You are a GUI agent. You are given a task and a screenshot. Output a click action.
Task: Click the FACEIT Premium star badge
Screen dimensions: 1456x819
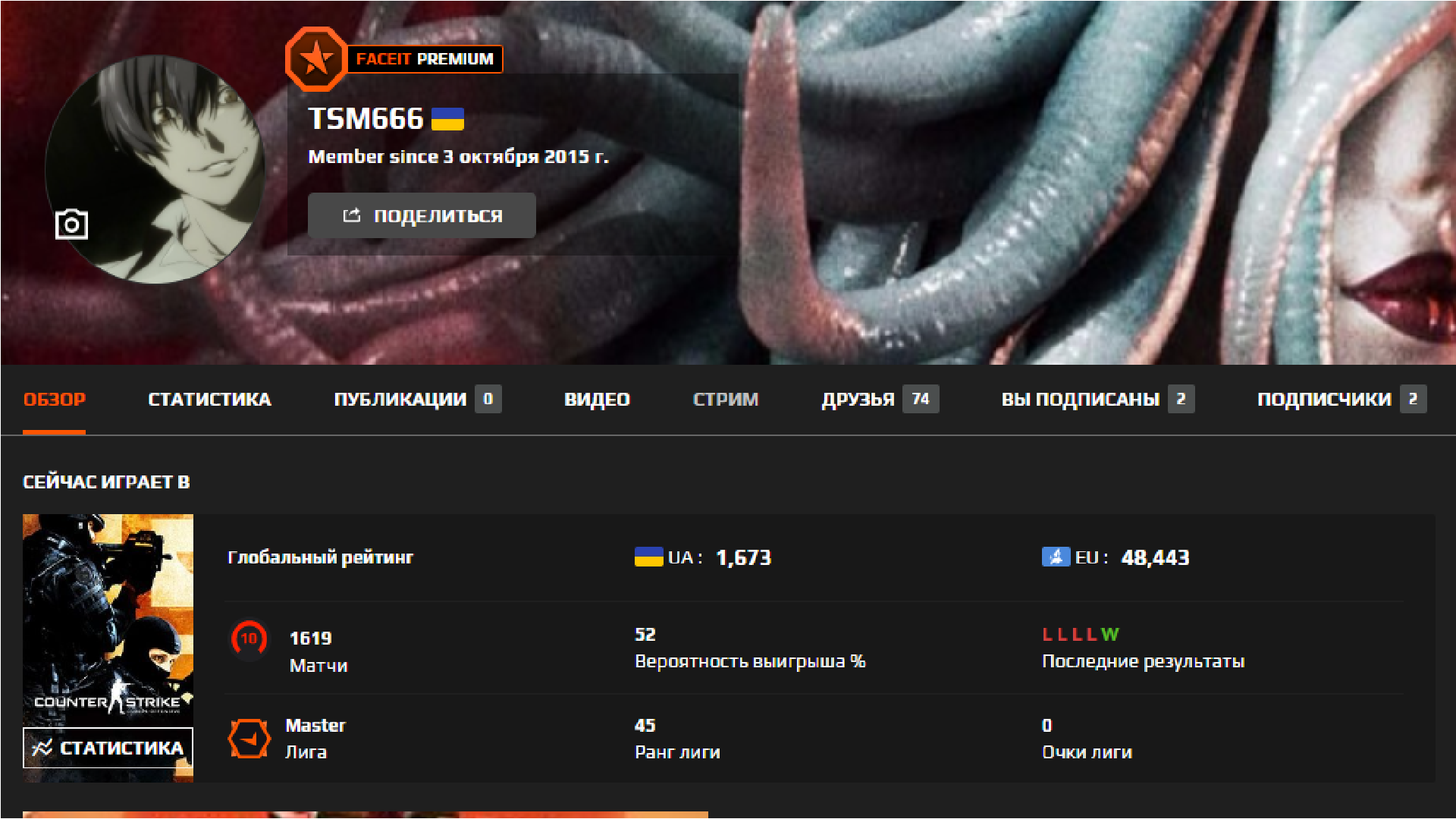[x=316, y=59]
